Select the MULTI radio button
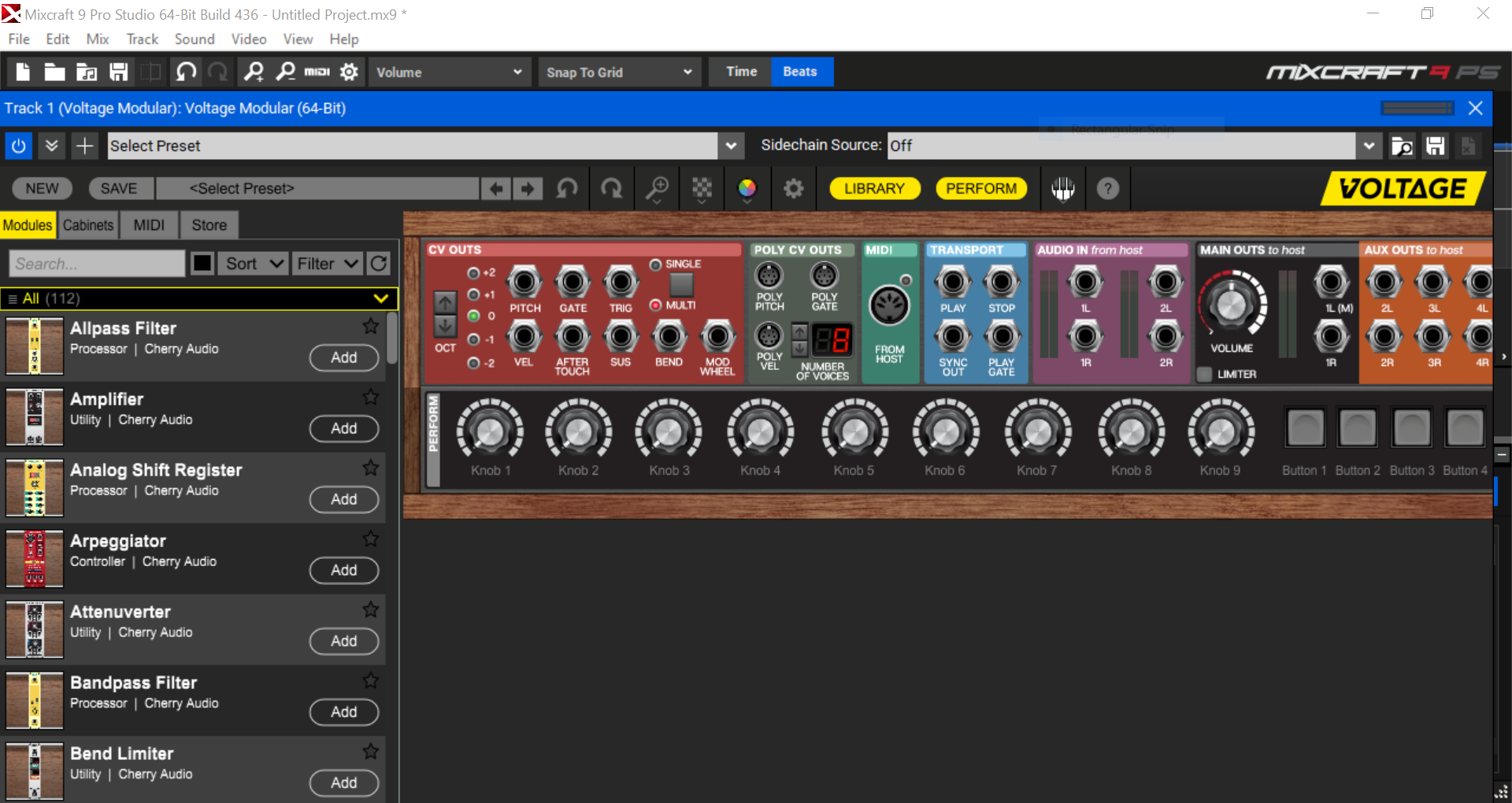This screenshot has width=1512, height=803. pyautogui.click(x=655, y=305)
